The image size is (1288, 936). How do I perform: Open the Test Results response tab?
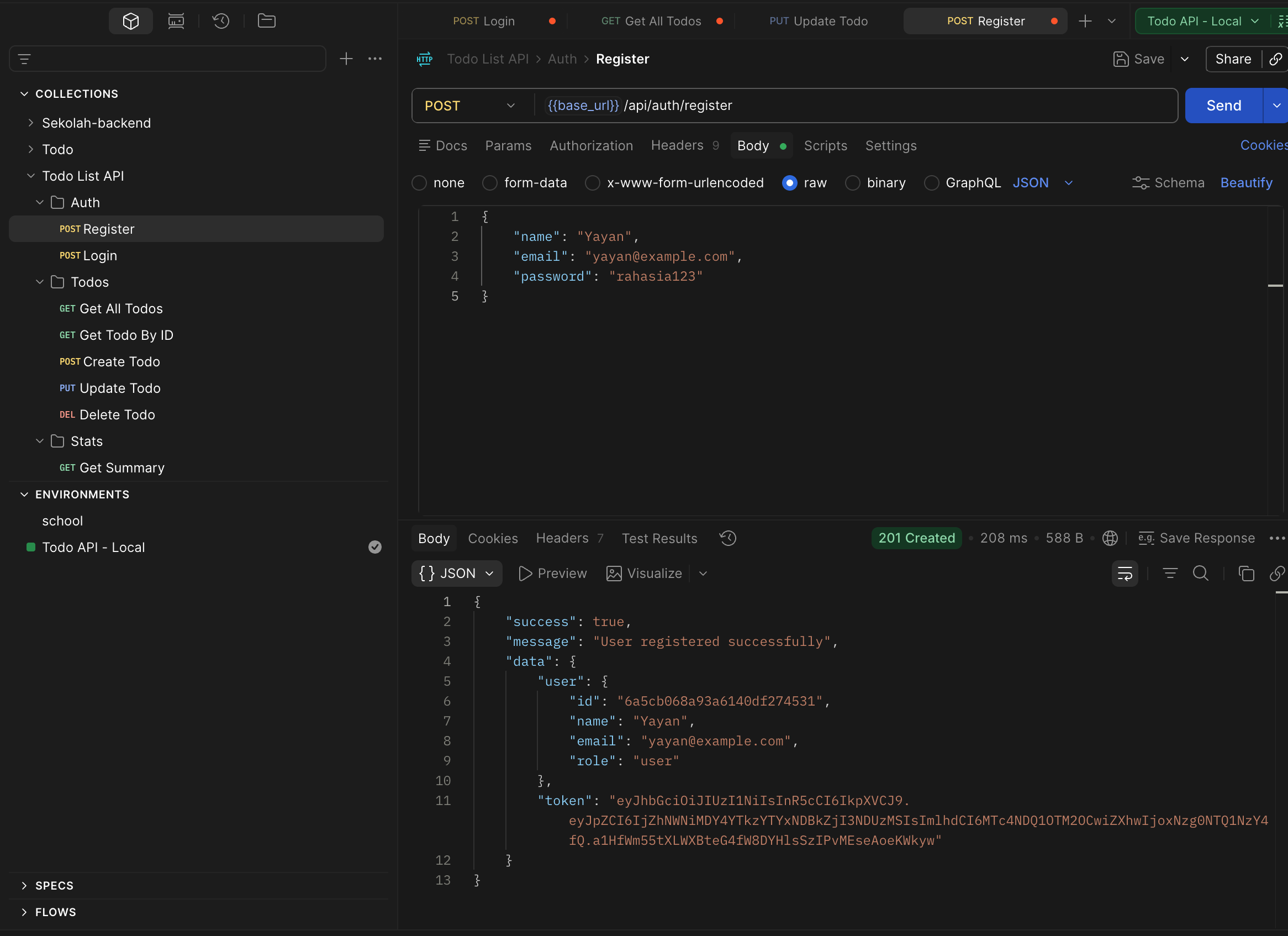coord(659,538)
